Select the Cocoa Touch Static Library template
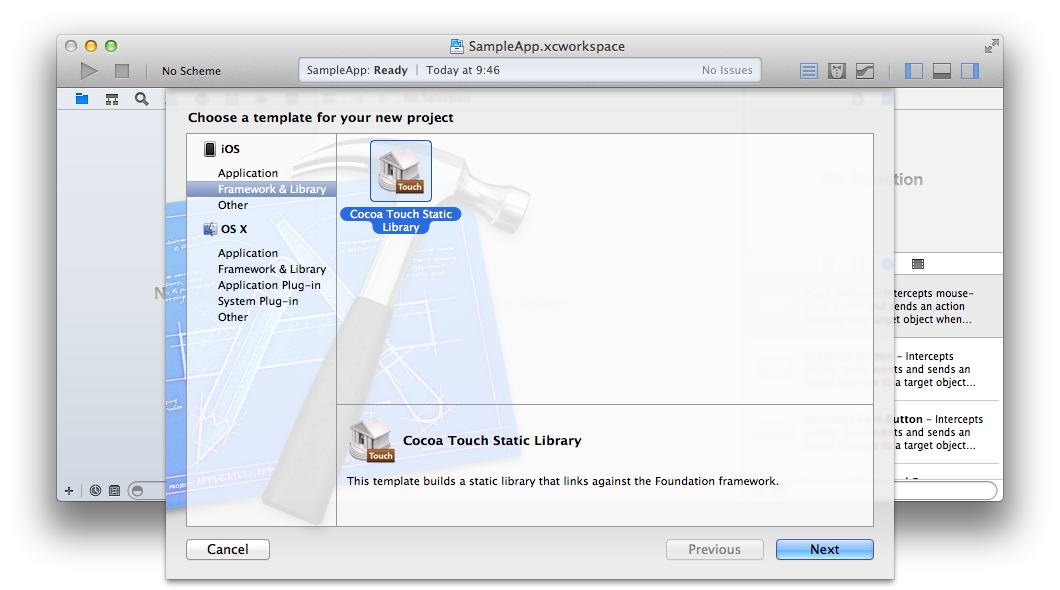 click(x=401, y=172)
